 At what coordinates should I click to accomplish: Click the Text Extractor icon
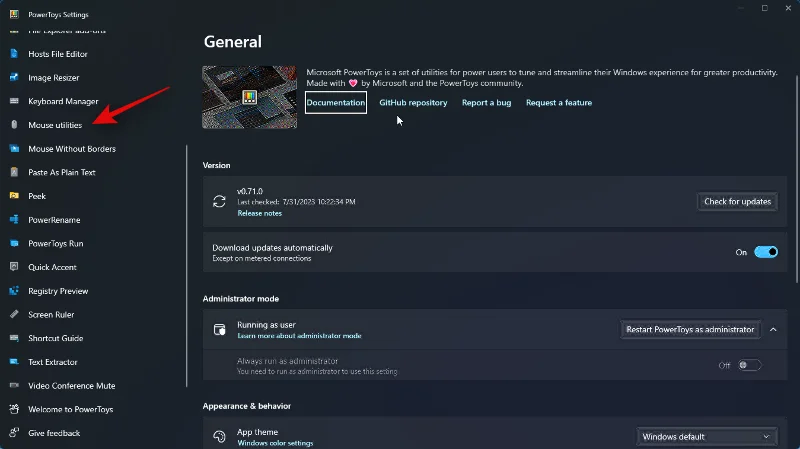pyautogui.click(x=14, y=362)
